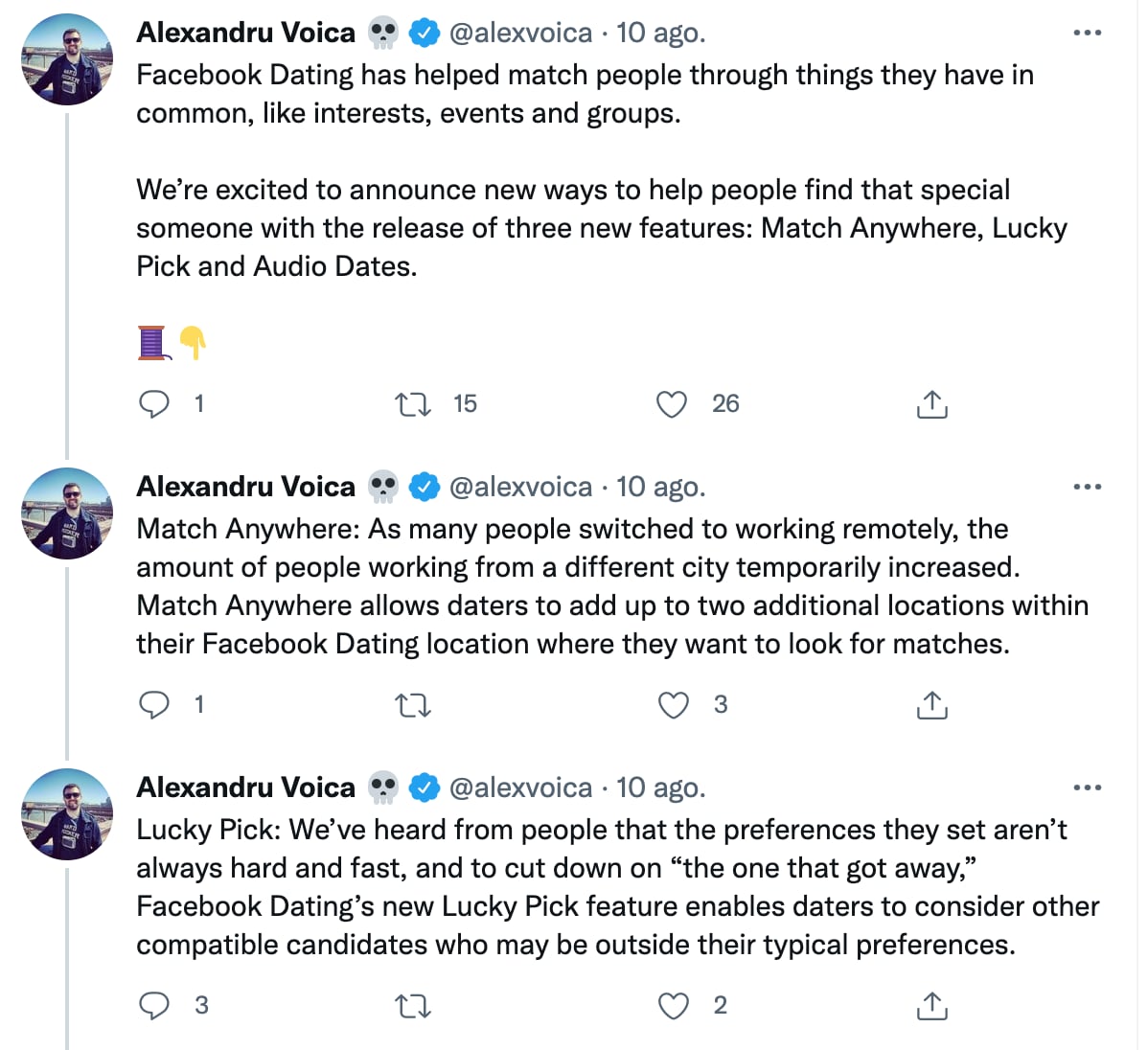
Task: Open more options on Match Anywhere tweet
Action: coord(1088,488)
